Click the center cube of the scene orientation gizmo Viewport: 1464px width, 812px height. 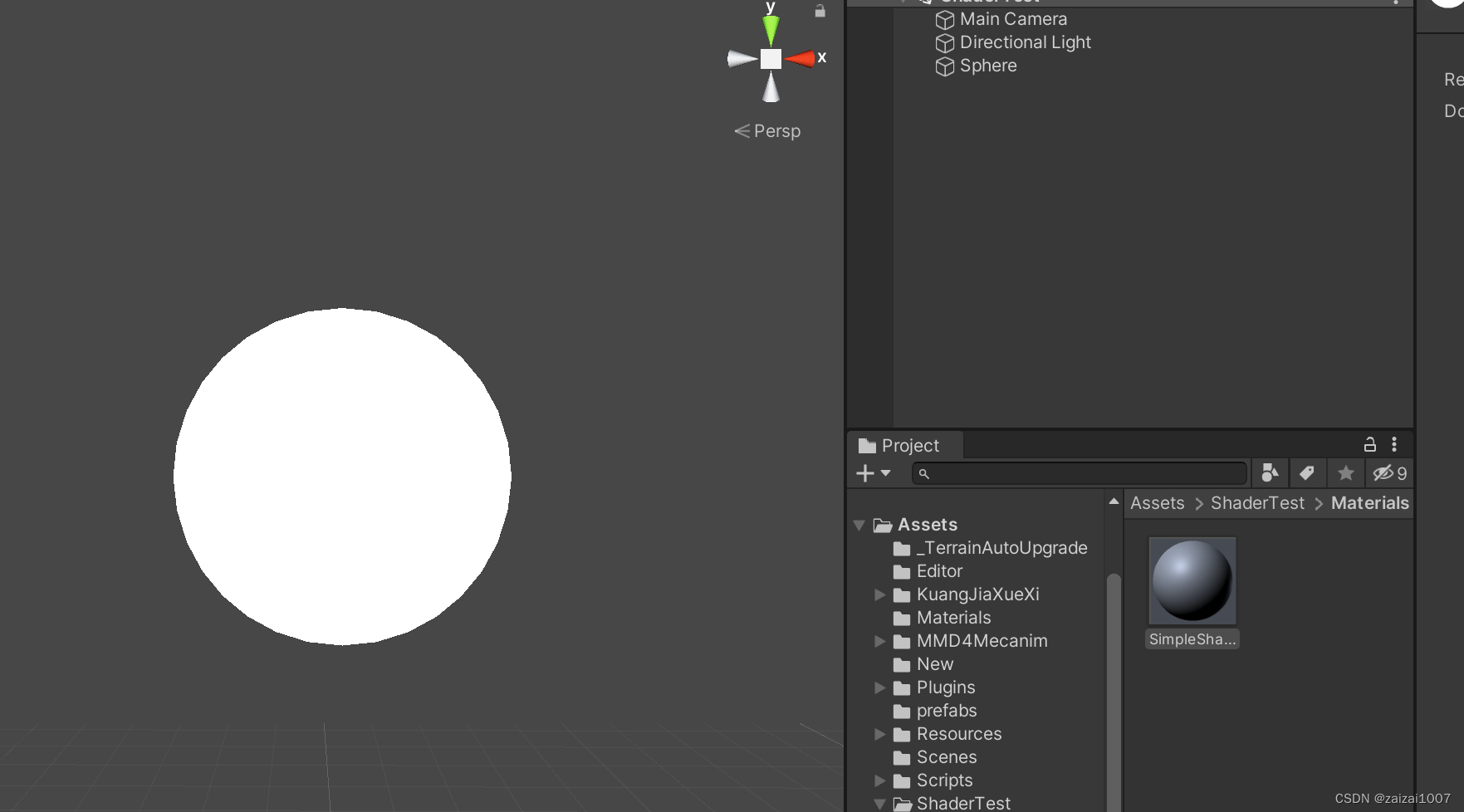771,57
